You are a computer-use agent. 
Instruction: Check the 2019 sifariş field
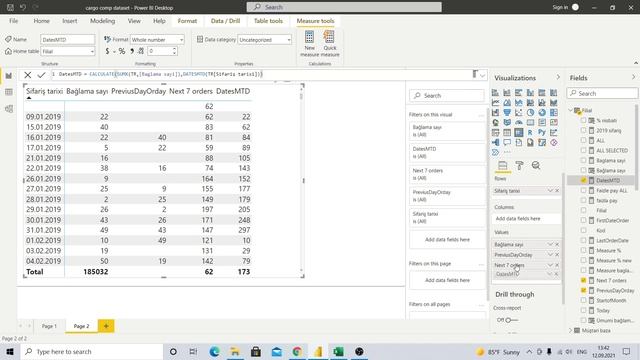click(583, 130)
